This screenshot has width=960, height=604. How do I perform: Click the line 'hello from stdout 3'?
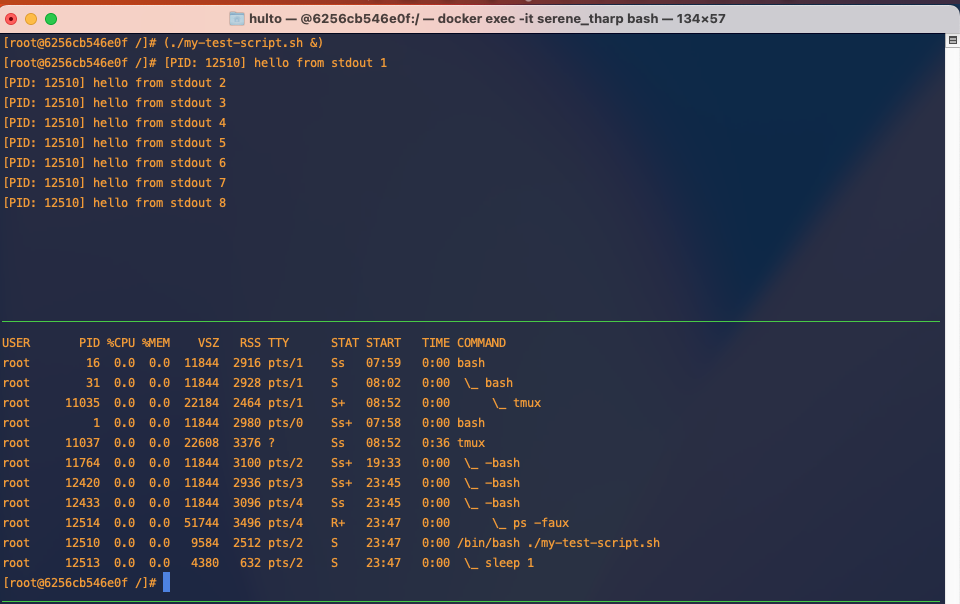point(159,103)
